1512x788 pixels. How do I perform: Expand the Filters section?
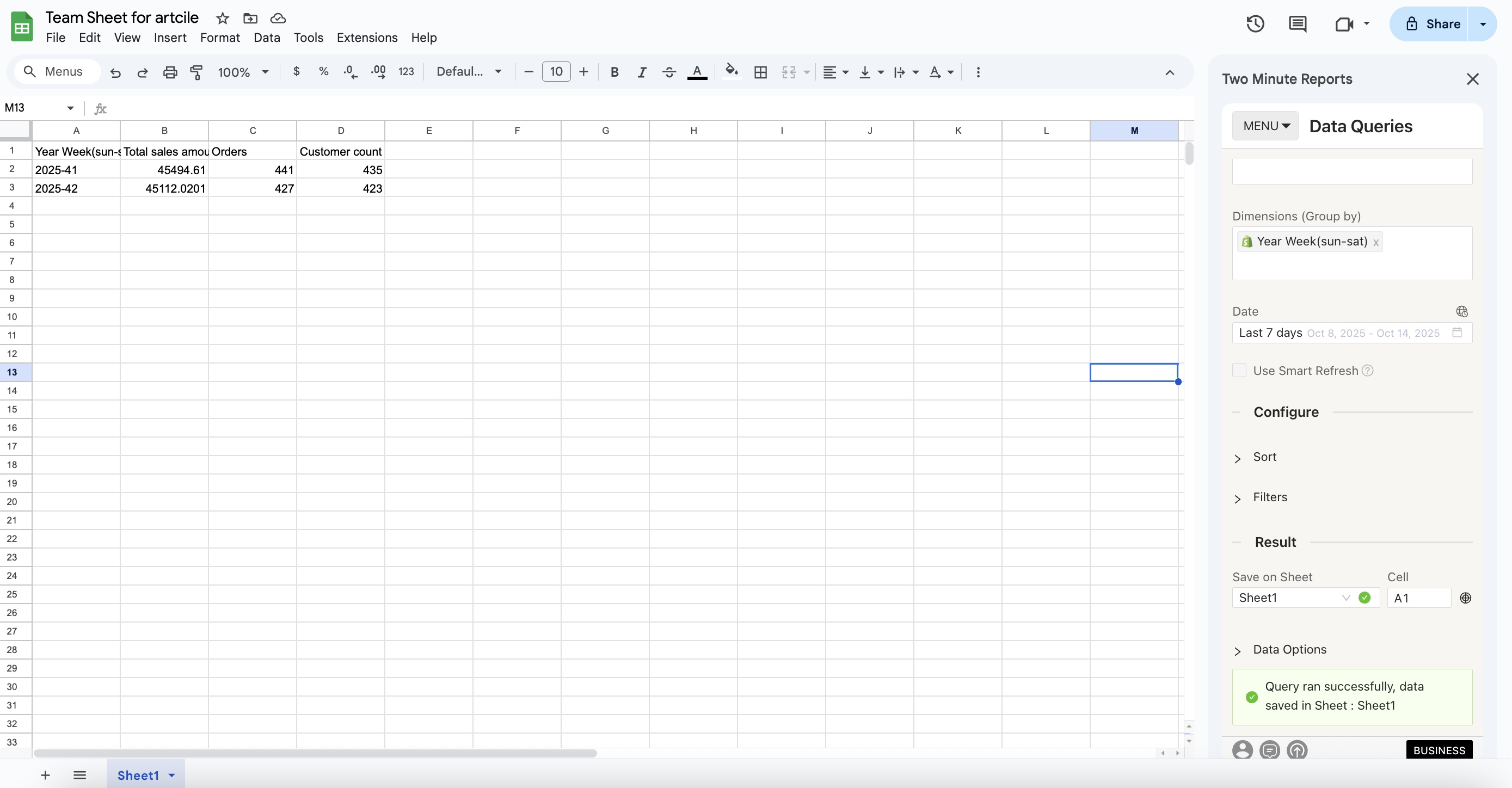point(1270,497)
